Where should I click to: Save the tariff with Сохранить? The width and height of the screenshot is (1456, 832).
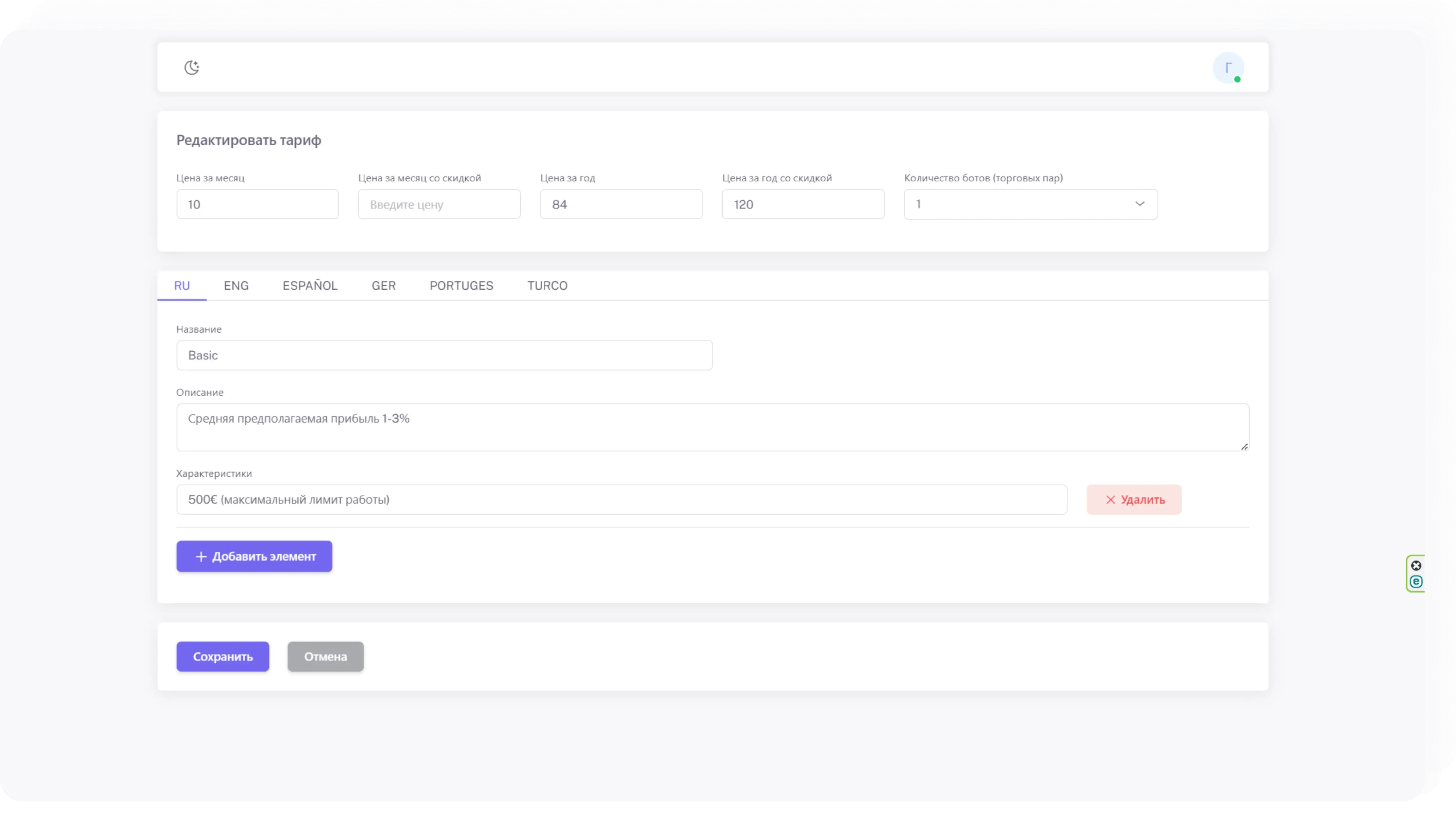223,656
